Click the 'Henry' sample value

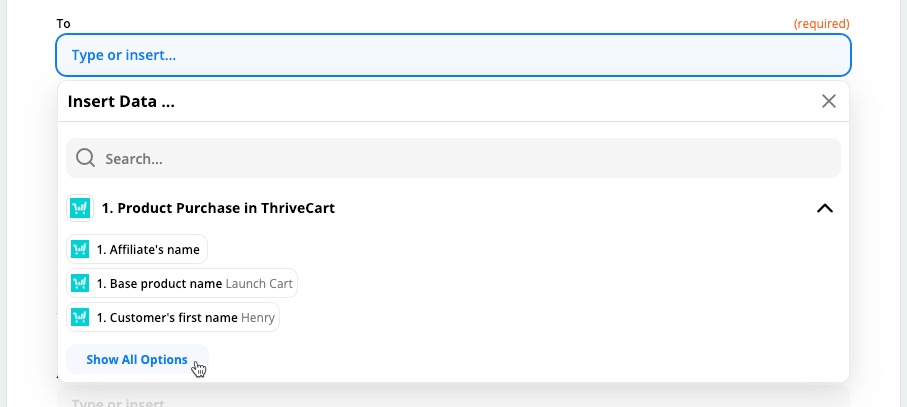click(x=257, y=317)
